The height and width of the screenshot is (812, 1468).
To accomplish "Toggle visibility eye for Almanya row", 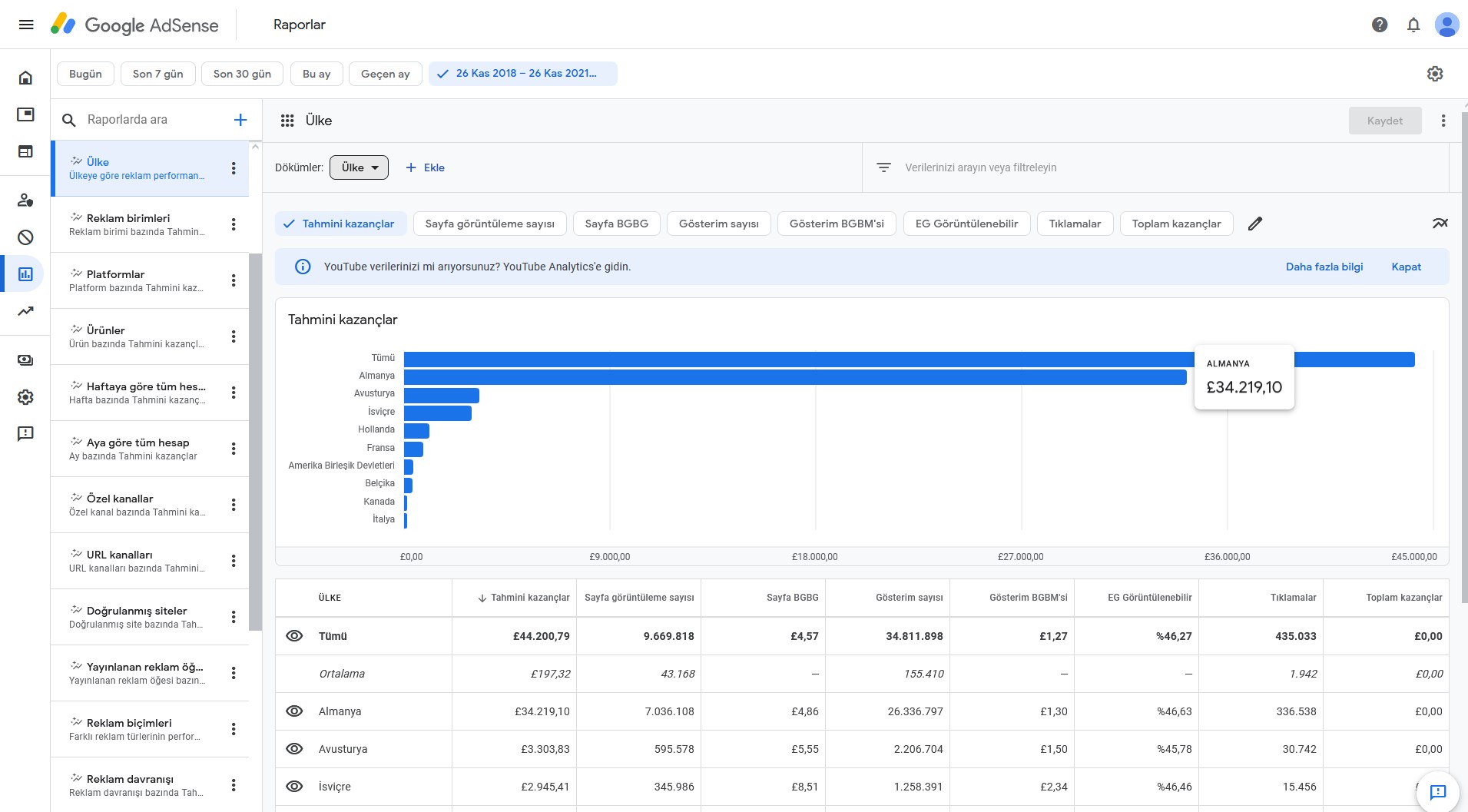I will pos(294,711).
